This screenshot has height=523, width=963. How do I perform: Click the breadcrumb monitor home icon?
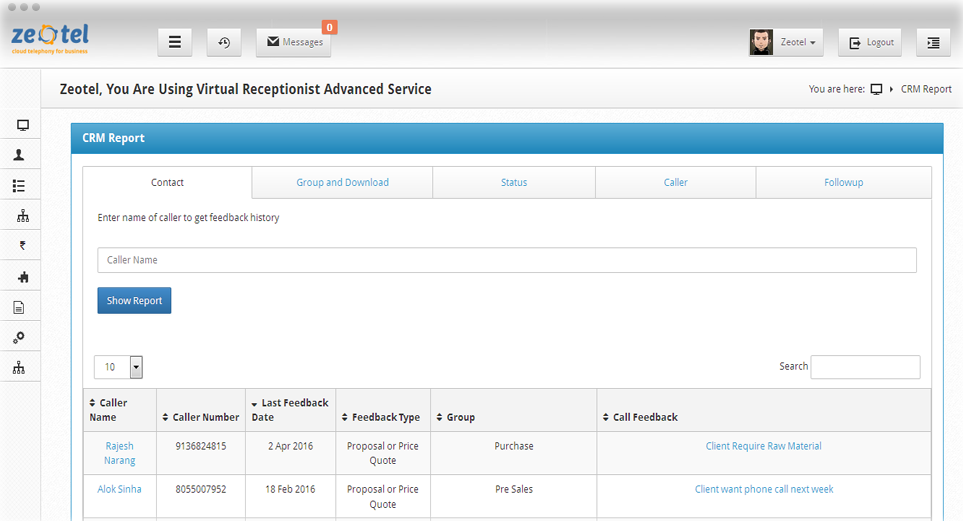[x=876, y=89]
